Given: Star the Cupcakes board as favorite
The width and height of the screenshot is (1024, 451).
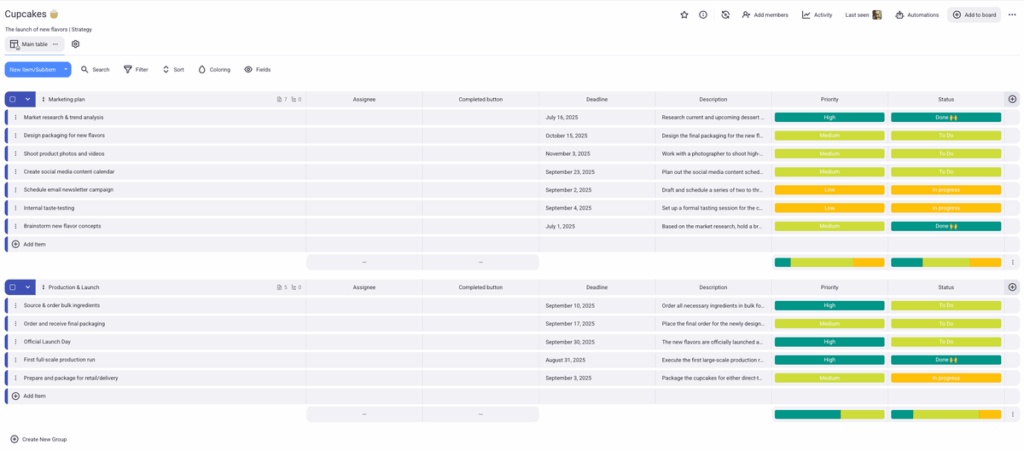Looking at the screenshot, I should (684, 15).
